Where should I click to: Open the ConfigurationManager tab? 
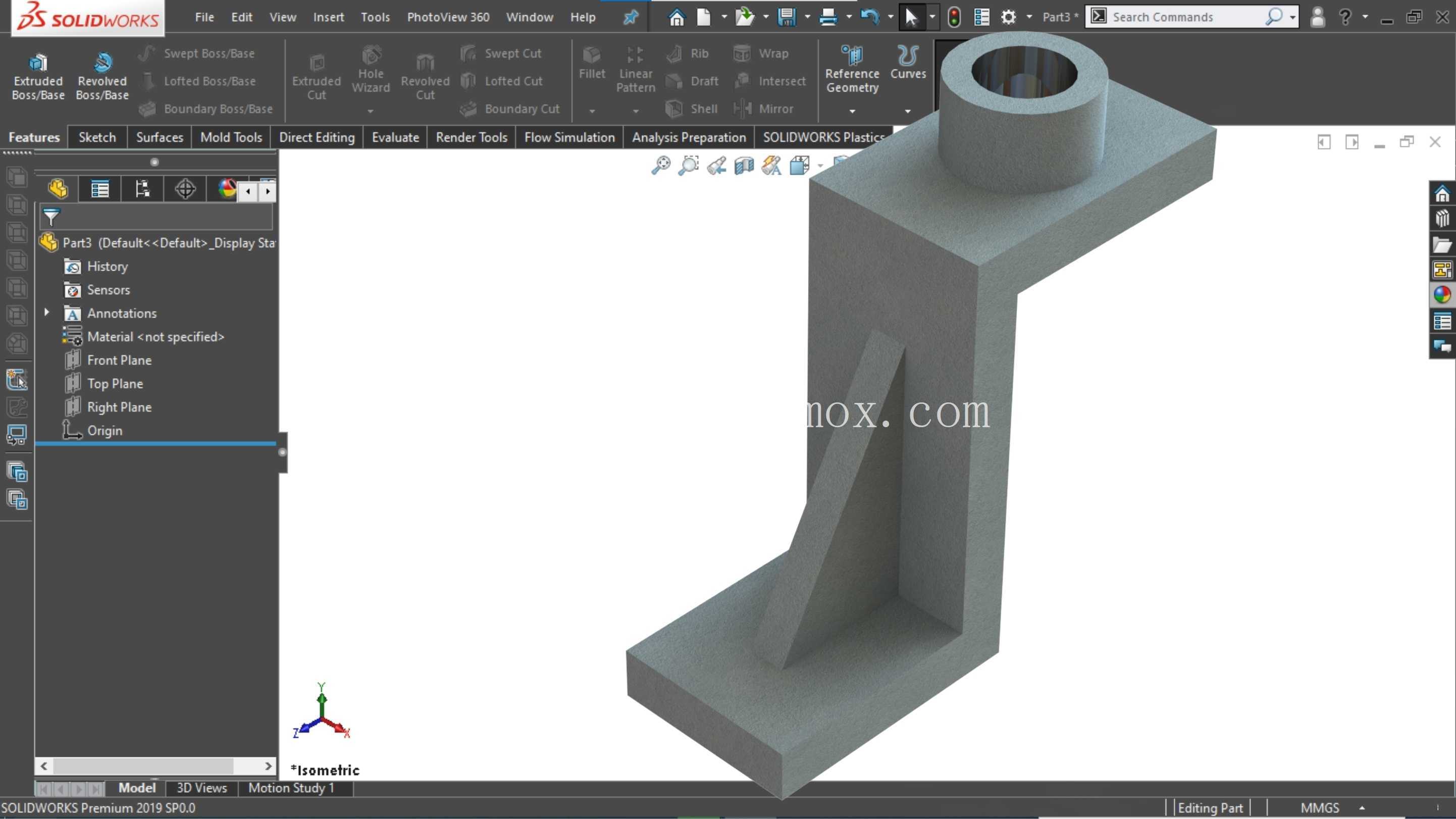coord(142,189)
